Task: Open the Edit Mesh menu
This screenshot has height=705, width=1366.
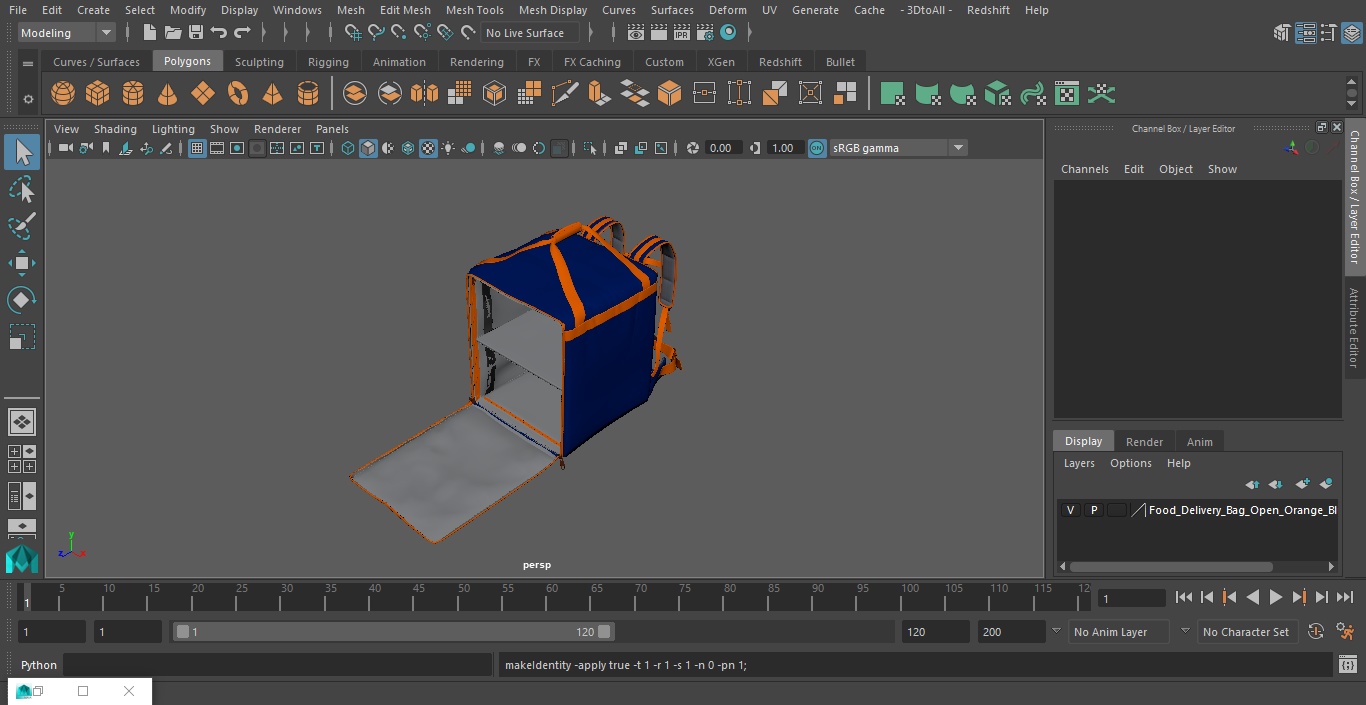Action: tap(405, 10)
